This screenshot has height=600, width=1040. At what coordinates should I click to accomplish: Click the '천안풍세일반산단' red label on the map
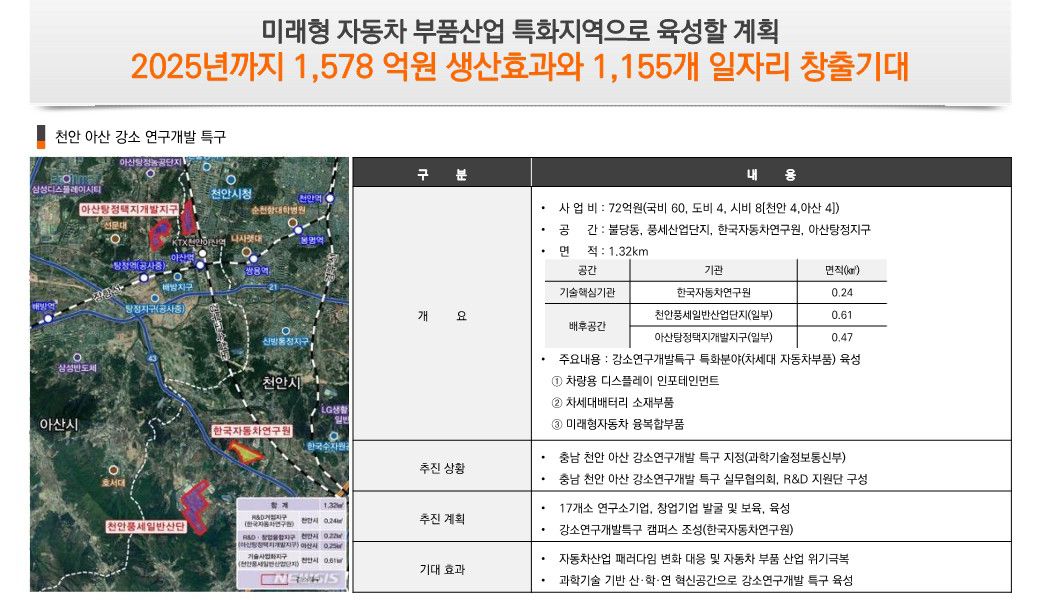pos(146,526)
